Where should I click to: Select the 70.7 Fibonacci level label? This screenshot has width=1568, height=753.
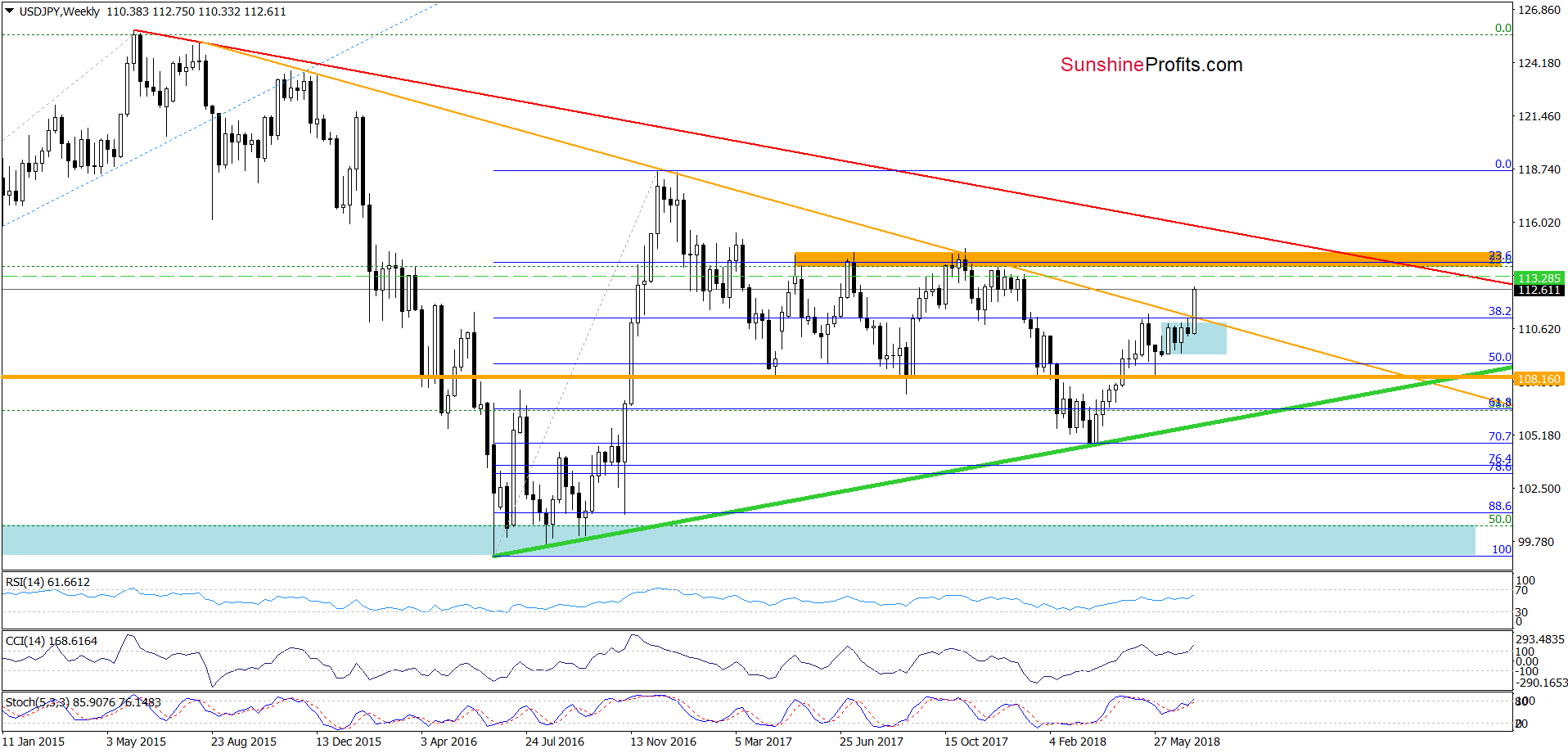1500,436
